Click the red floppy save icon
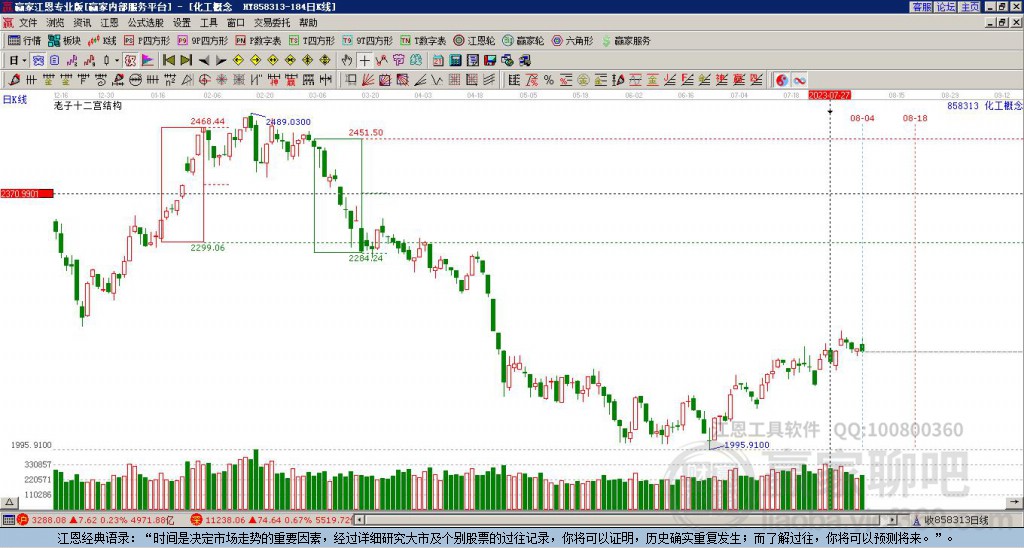The image size is (1024, 548). [490, 61]
